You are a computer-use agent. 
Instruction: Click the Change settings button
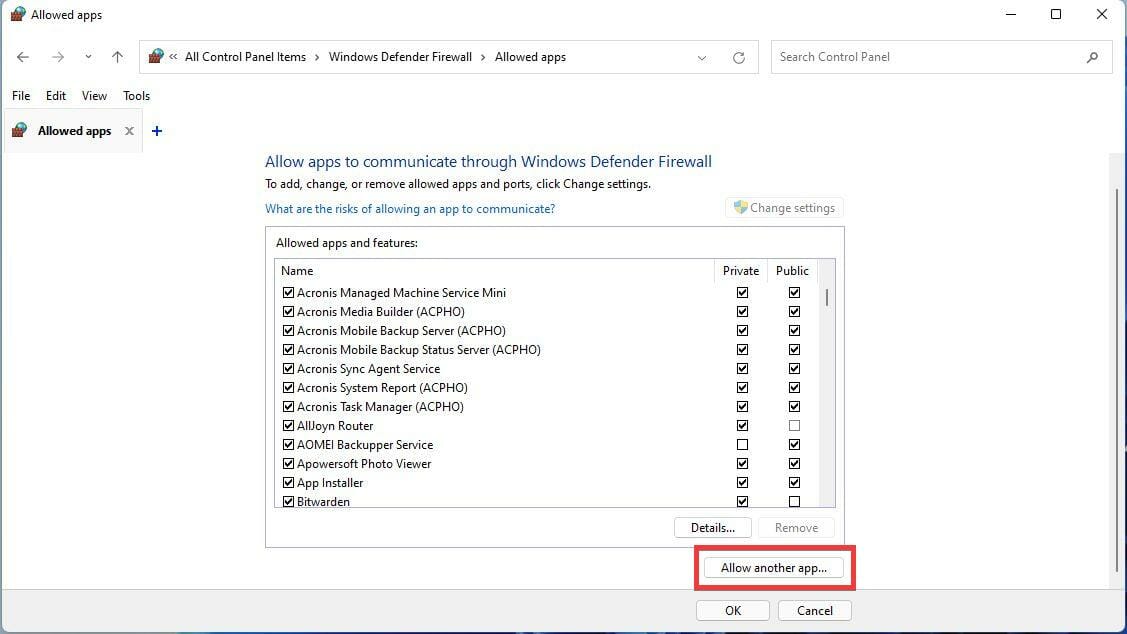[784, 208]
